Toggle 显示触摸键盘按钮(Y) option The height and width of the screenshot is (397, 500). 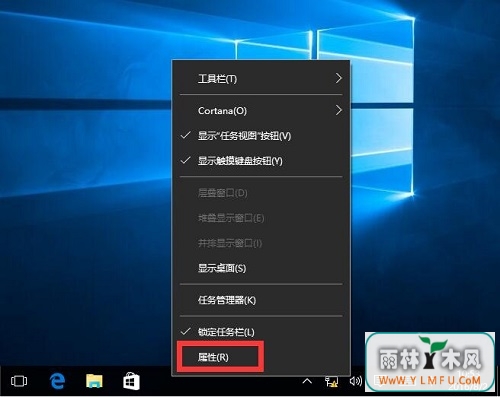261,161
